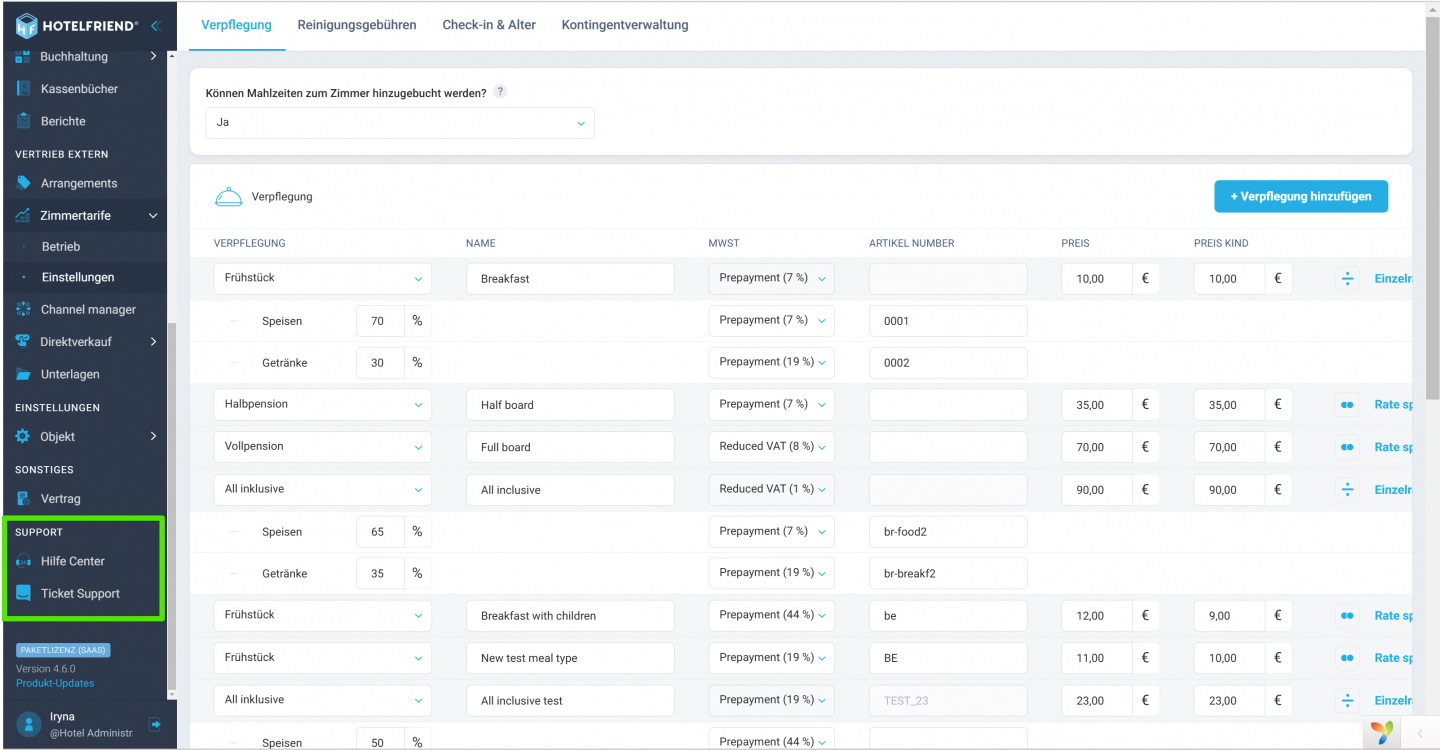Open the Produkt-Updates link
The height and width of the screenshot is (750, 1440).
point(55,683)
